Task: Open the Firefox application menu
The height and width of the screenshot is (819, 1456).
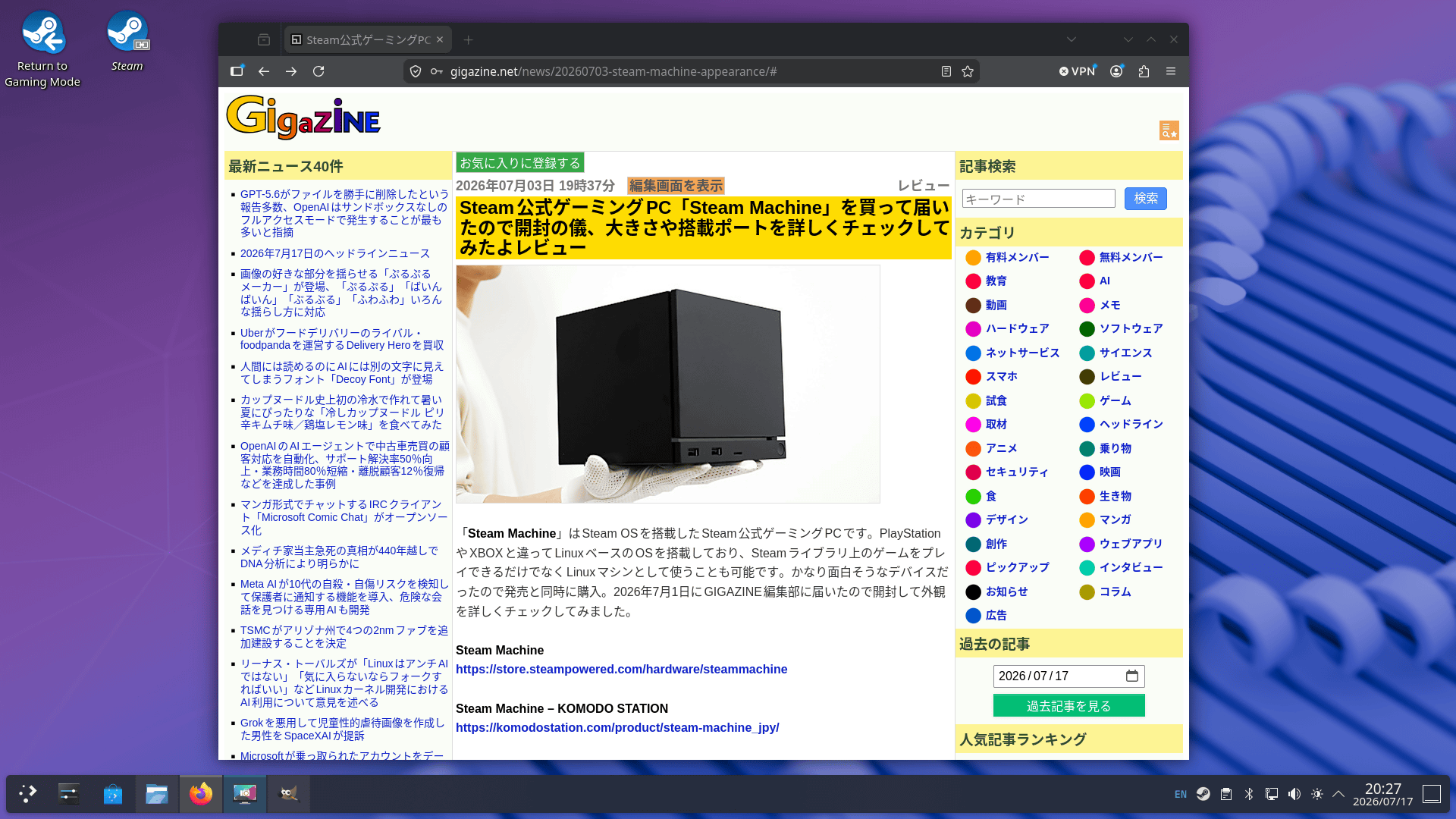Action: point(1171,71)
